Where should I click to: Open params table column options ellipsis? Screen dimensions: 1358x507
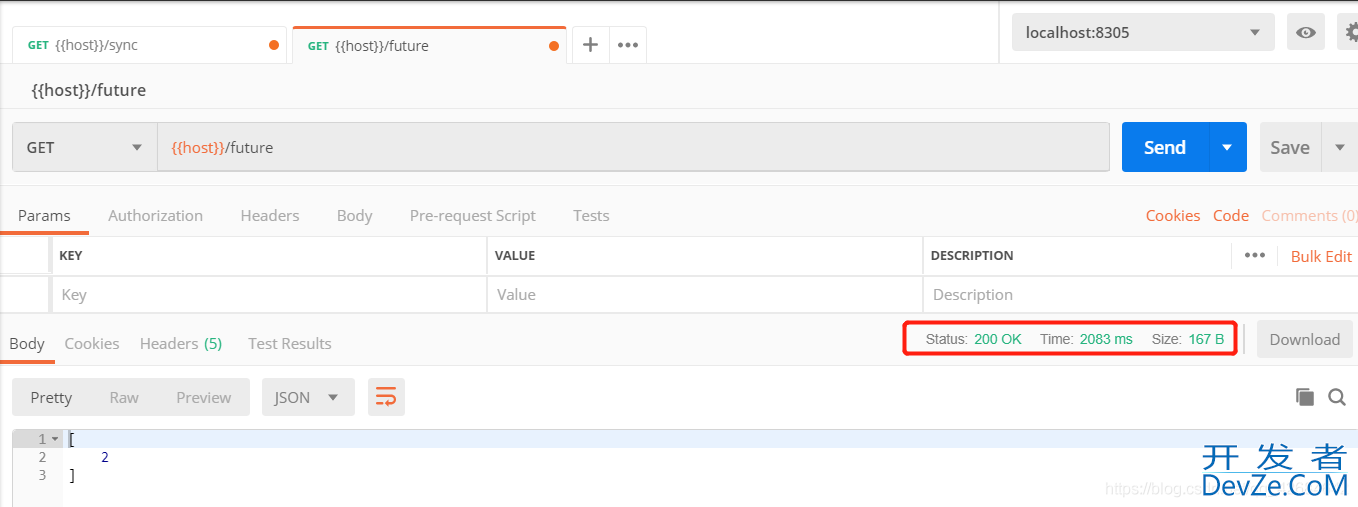[1254, 255]
